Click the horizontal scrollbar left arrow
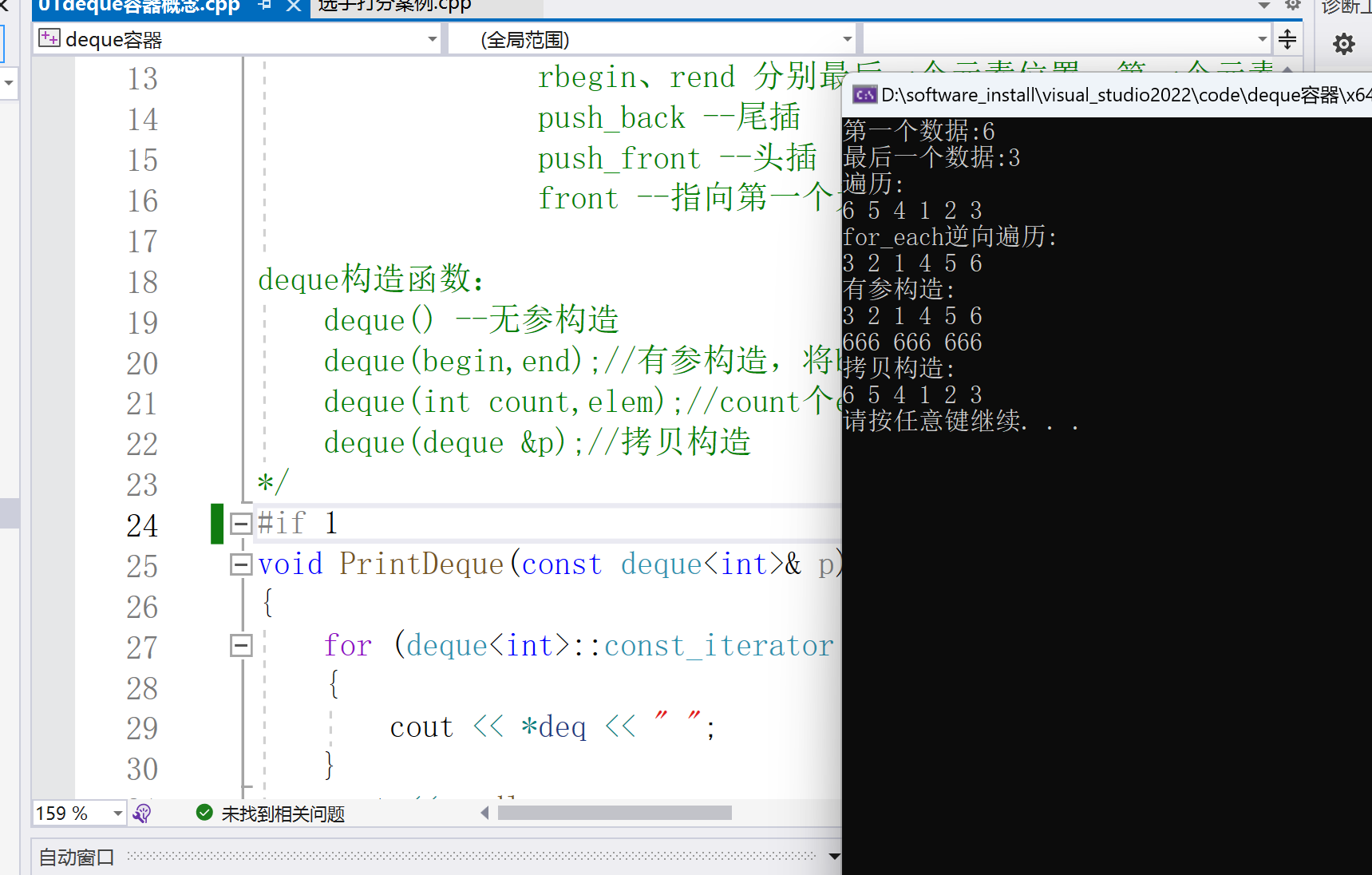The image size is (1372, 875). pyautogui.click(x=484, y=813)
